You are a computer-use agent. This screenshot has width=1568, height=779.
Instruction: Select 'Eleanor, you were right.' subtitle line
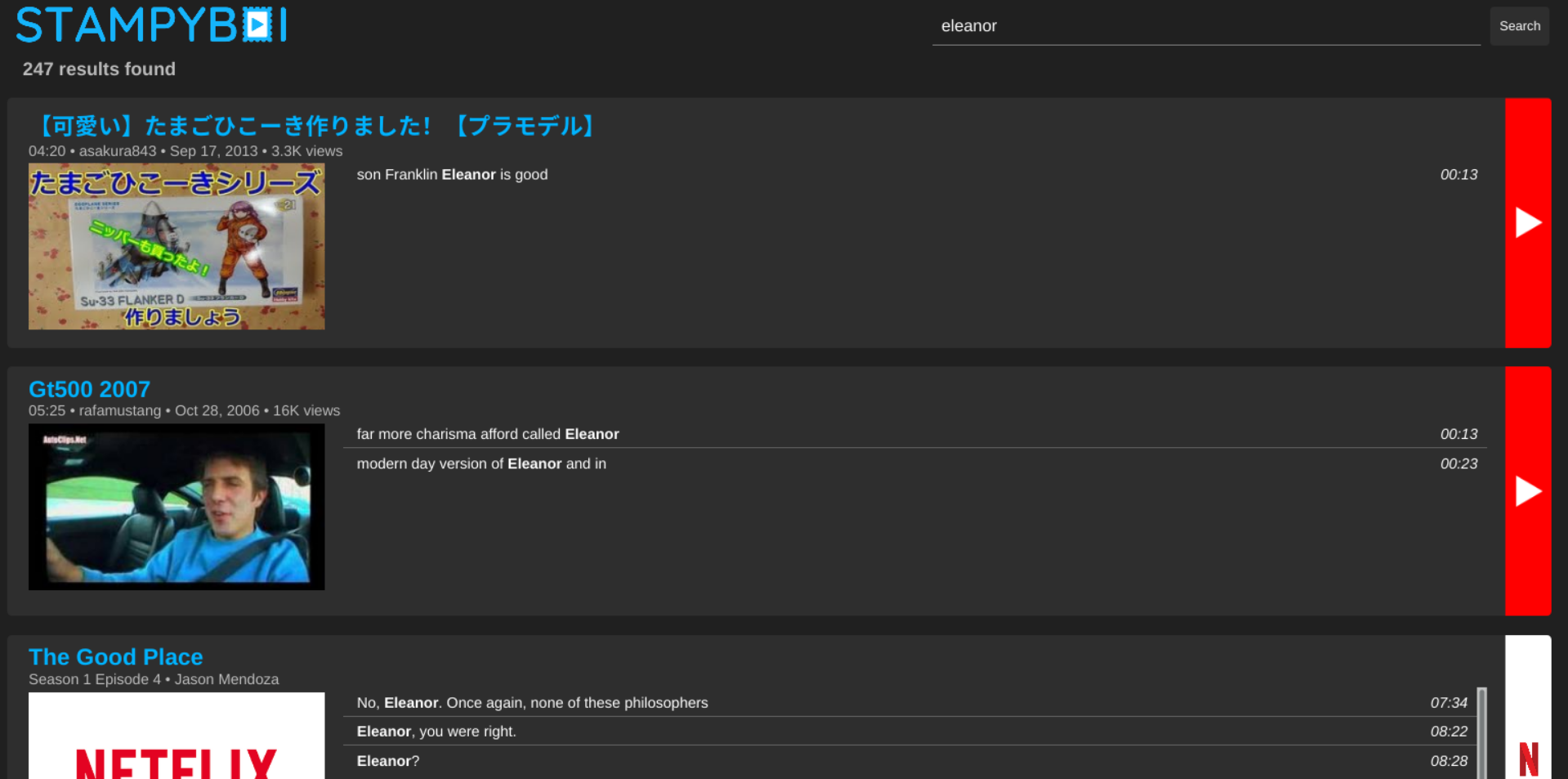[909, 732]
